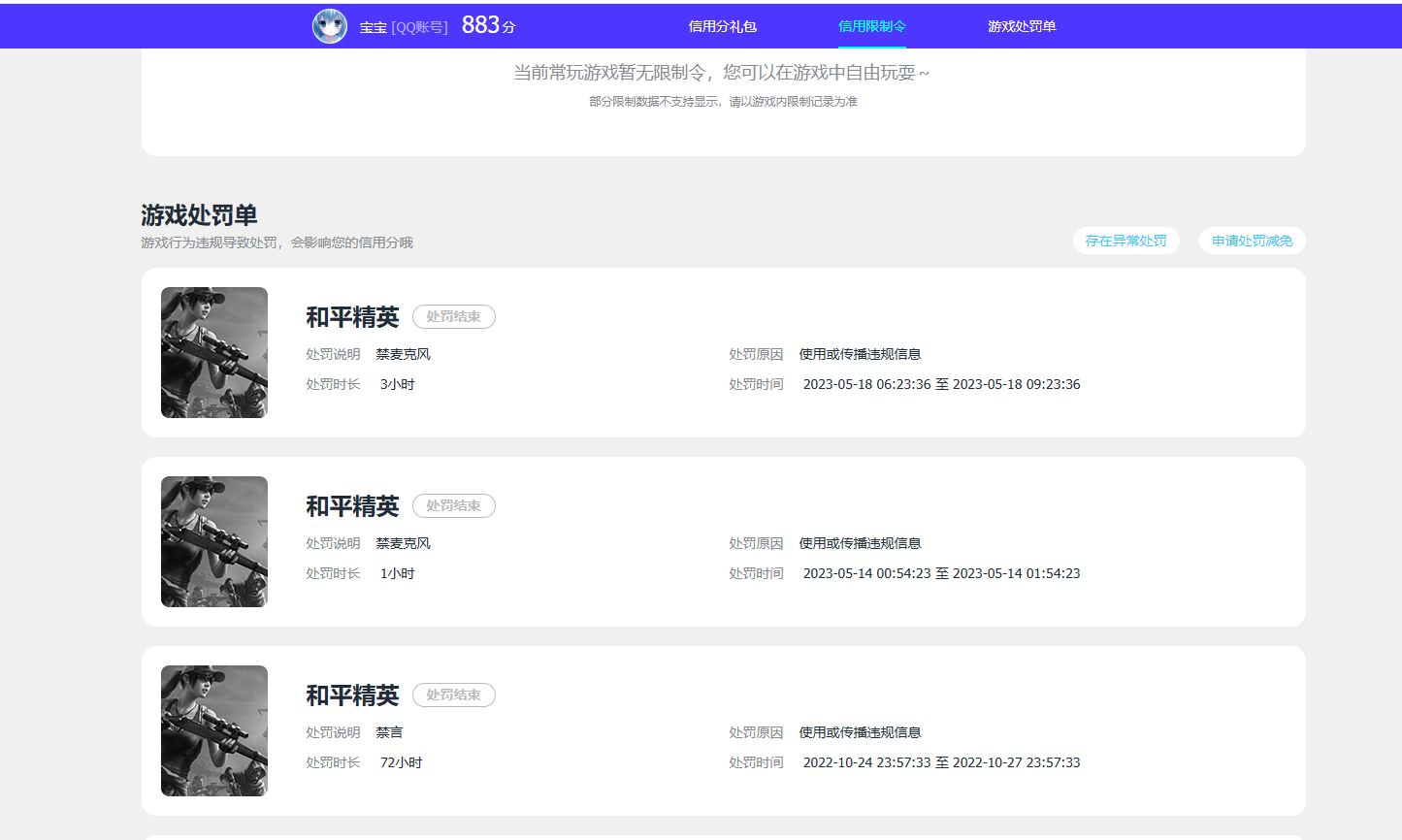Click the 游戏行为违规导致处罚 subtitle
Viewport: 1402px width, 840px height.
pyautogui.click(x=277, y=242)
